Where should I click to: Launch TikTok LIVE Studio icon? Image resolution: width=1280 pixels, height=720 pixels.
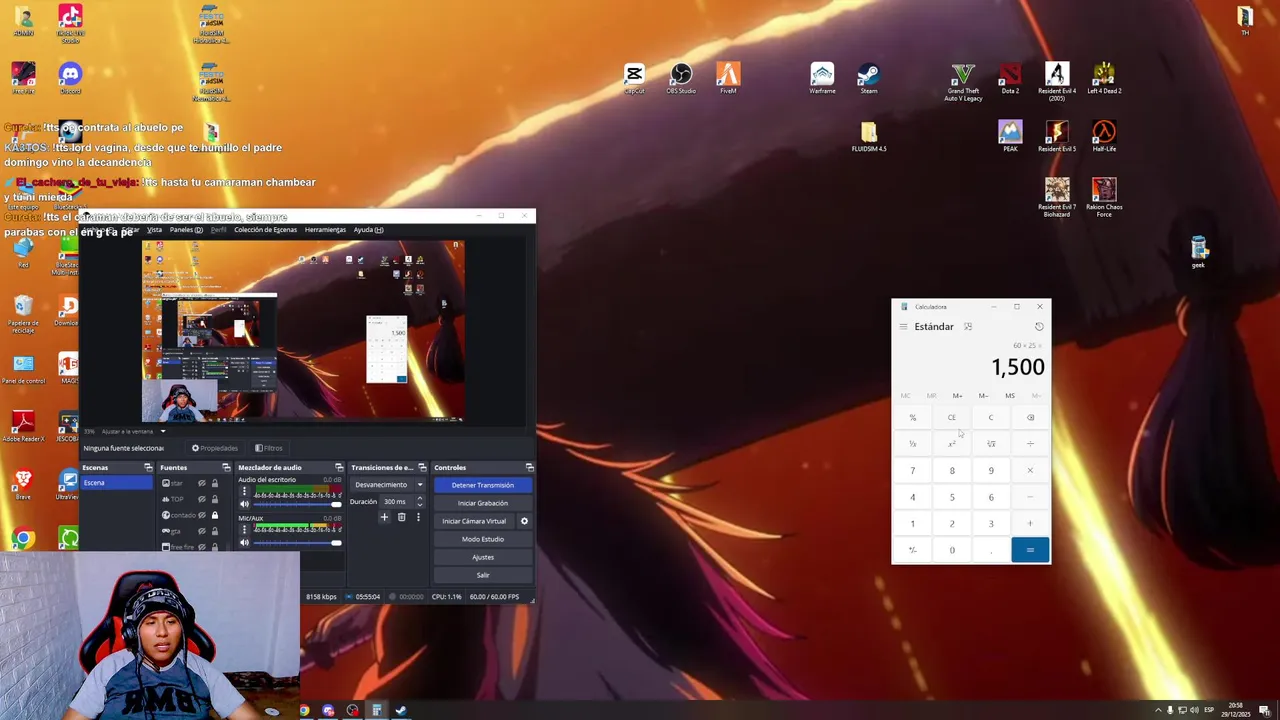click(70, 23)
